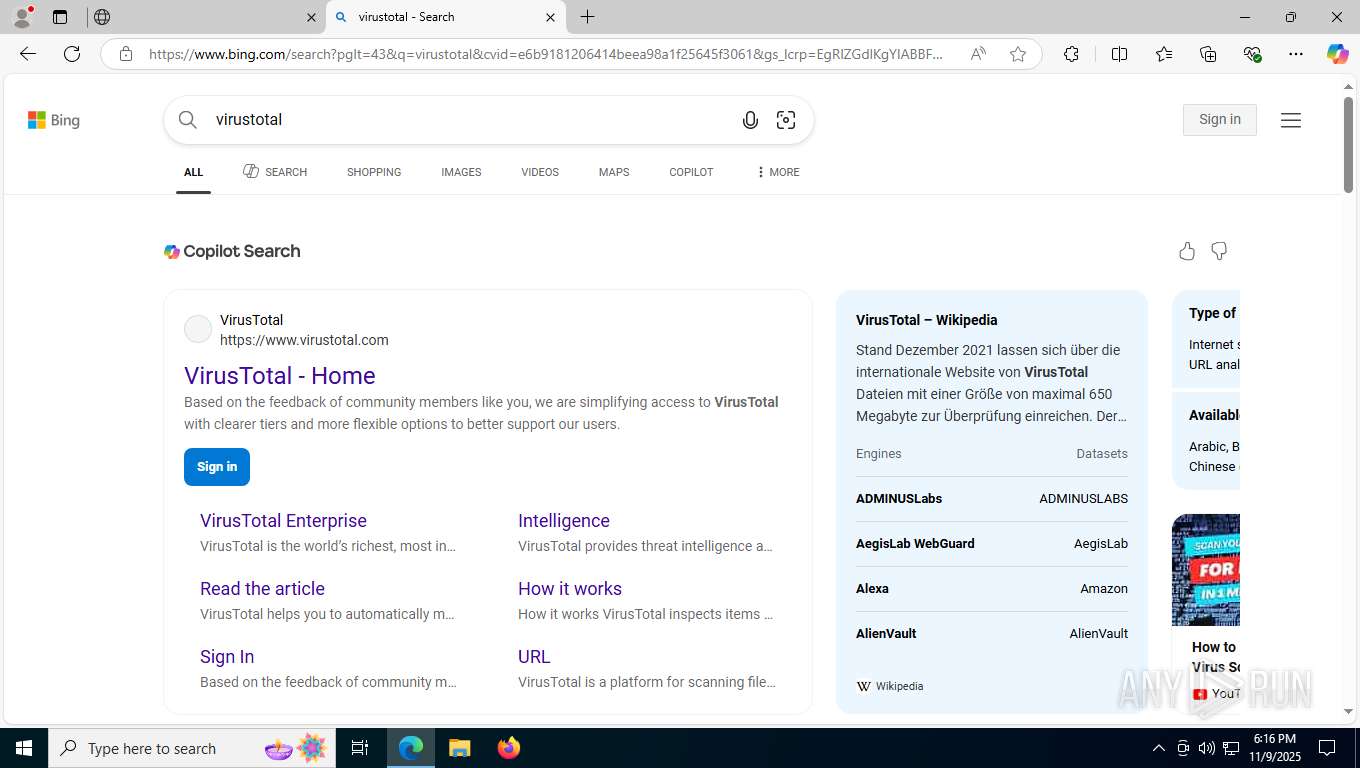Open URL sitelink
This screenshot has width=1360, height=768.
534,657
